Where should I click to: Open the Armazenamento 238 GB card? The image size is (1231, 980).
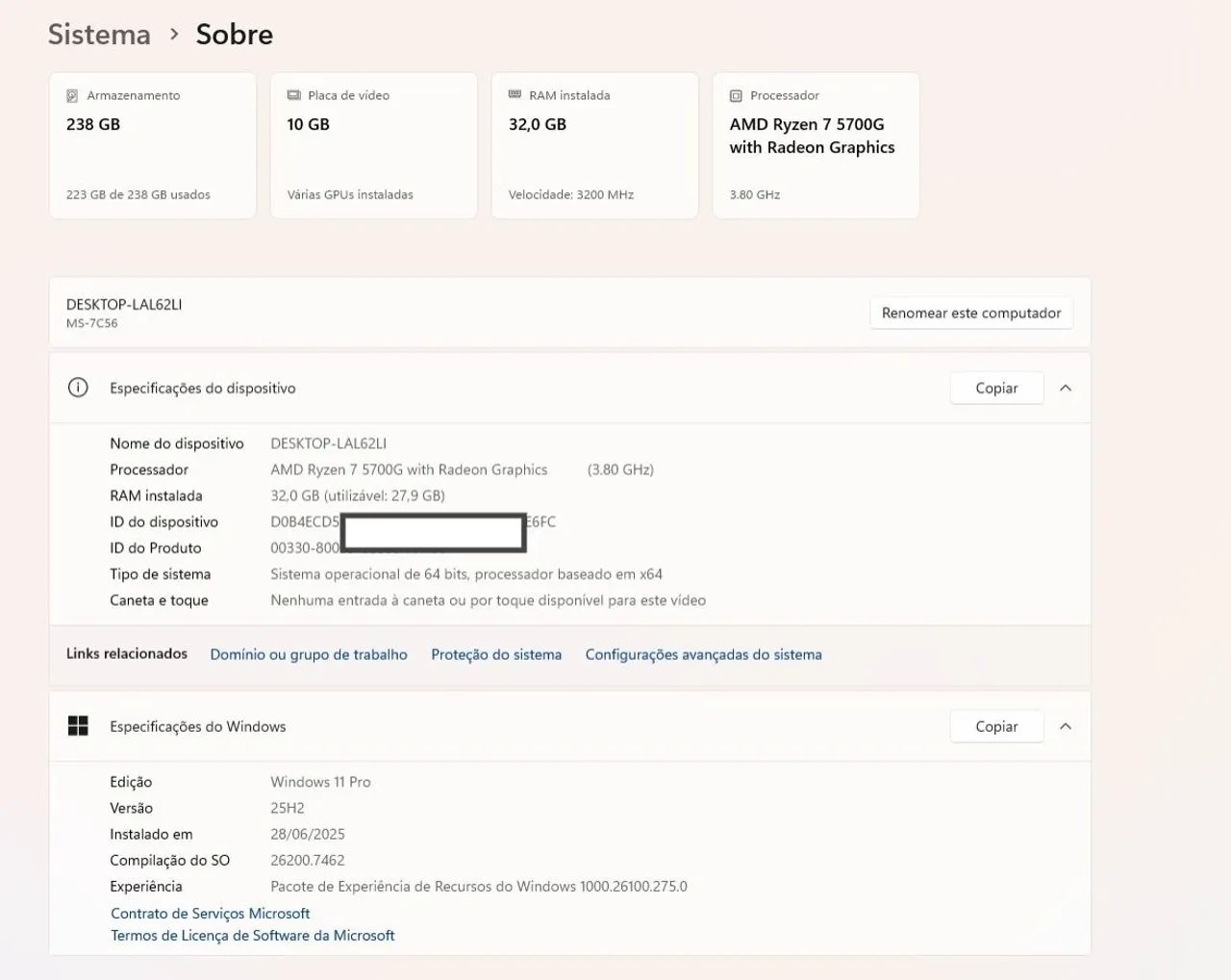click(x=153, y=145)
